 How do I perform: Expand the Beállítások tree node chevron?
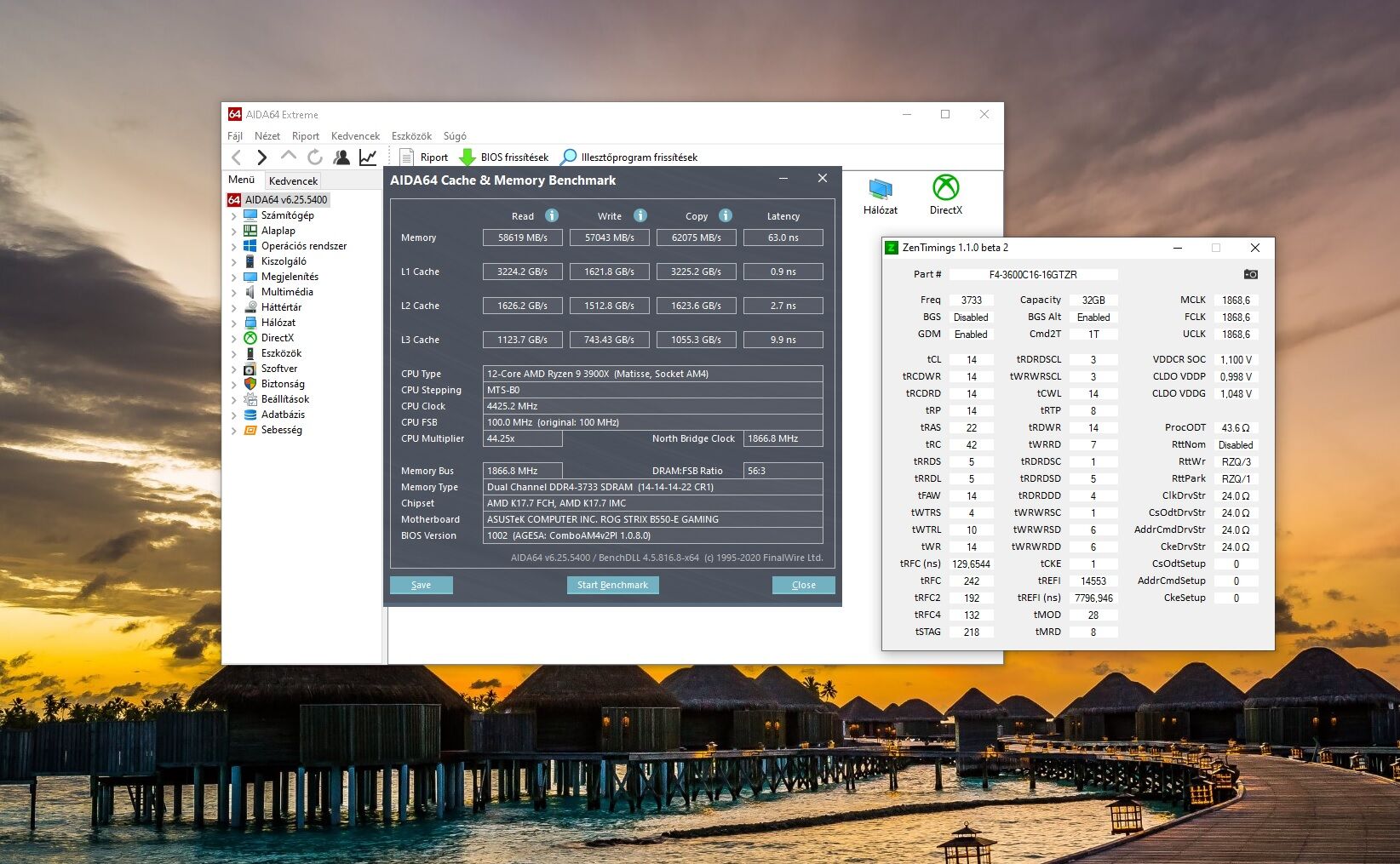point(234,400)
